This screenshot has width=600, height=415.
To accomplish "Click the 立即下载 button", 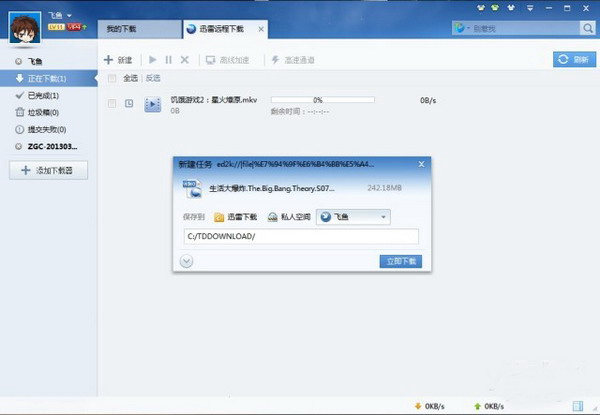I will click(401, 261).
